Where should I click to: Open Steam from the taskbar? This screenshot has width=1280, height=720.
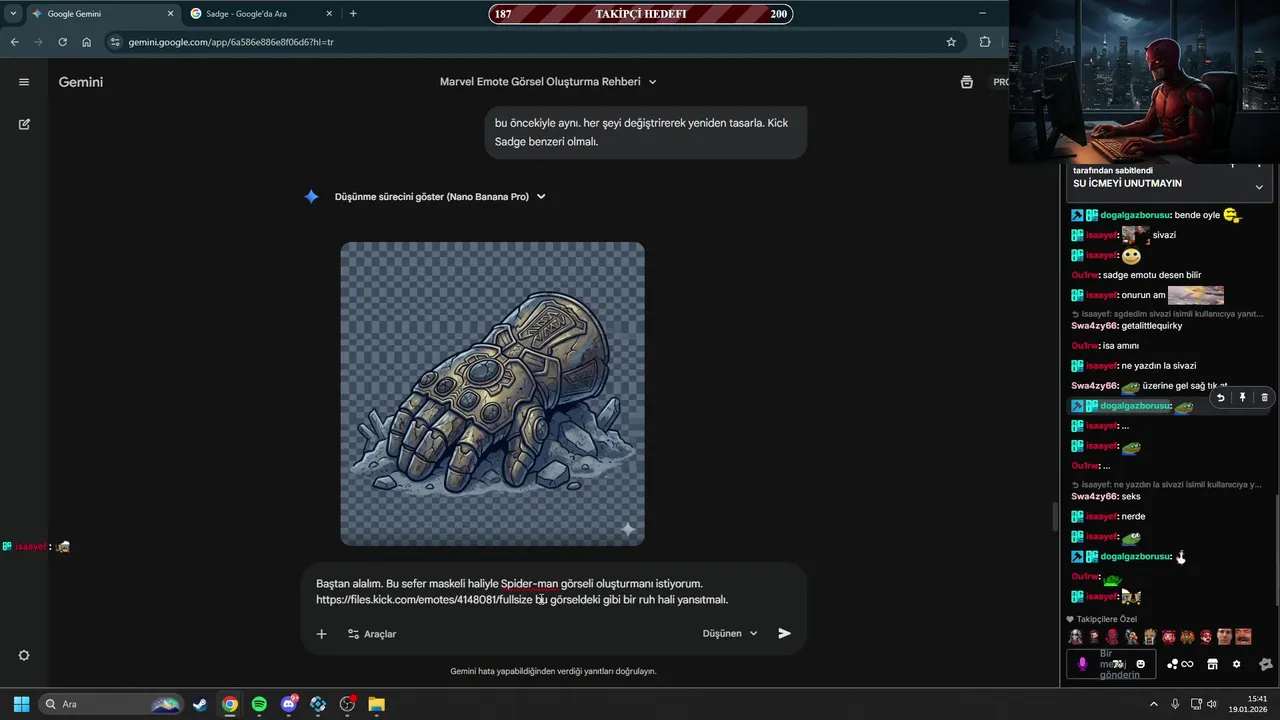point(200,704)
